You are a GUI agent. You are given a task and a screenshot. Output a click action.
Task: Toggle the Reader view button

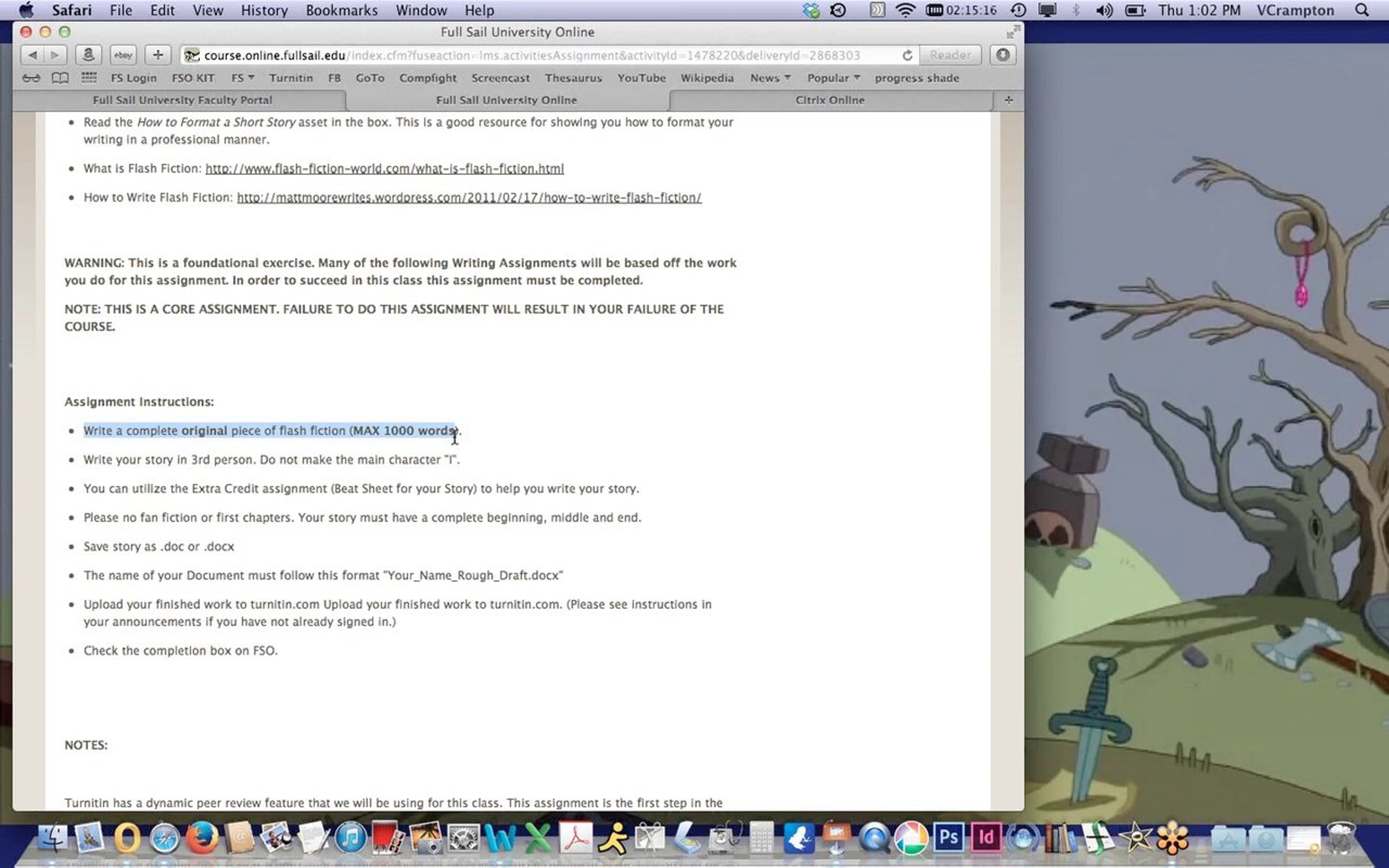click(x=950, y=55)
